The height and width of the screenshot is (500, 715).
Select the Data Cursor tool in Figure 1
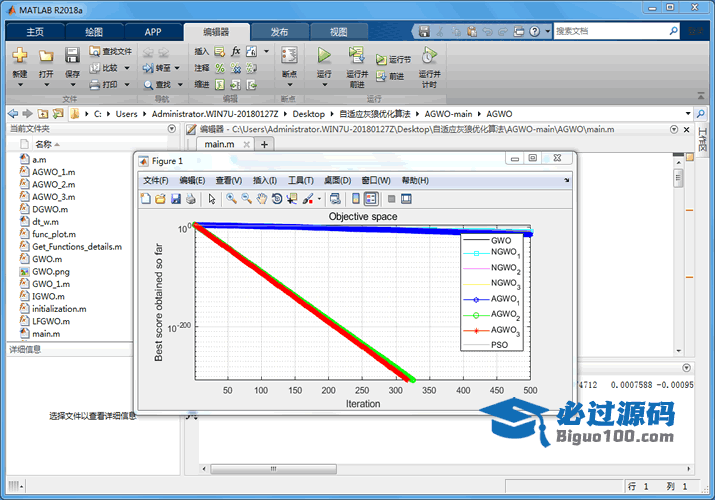(292, 199)
